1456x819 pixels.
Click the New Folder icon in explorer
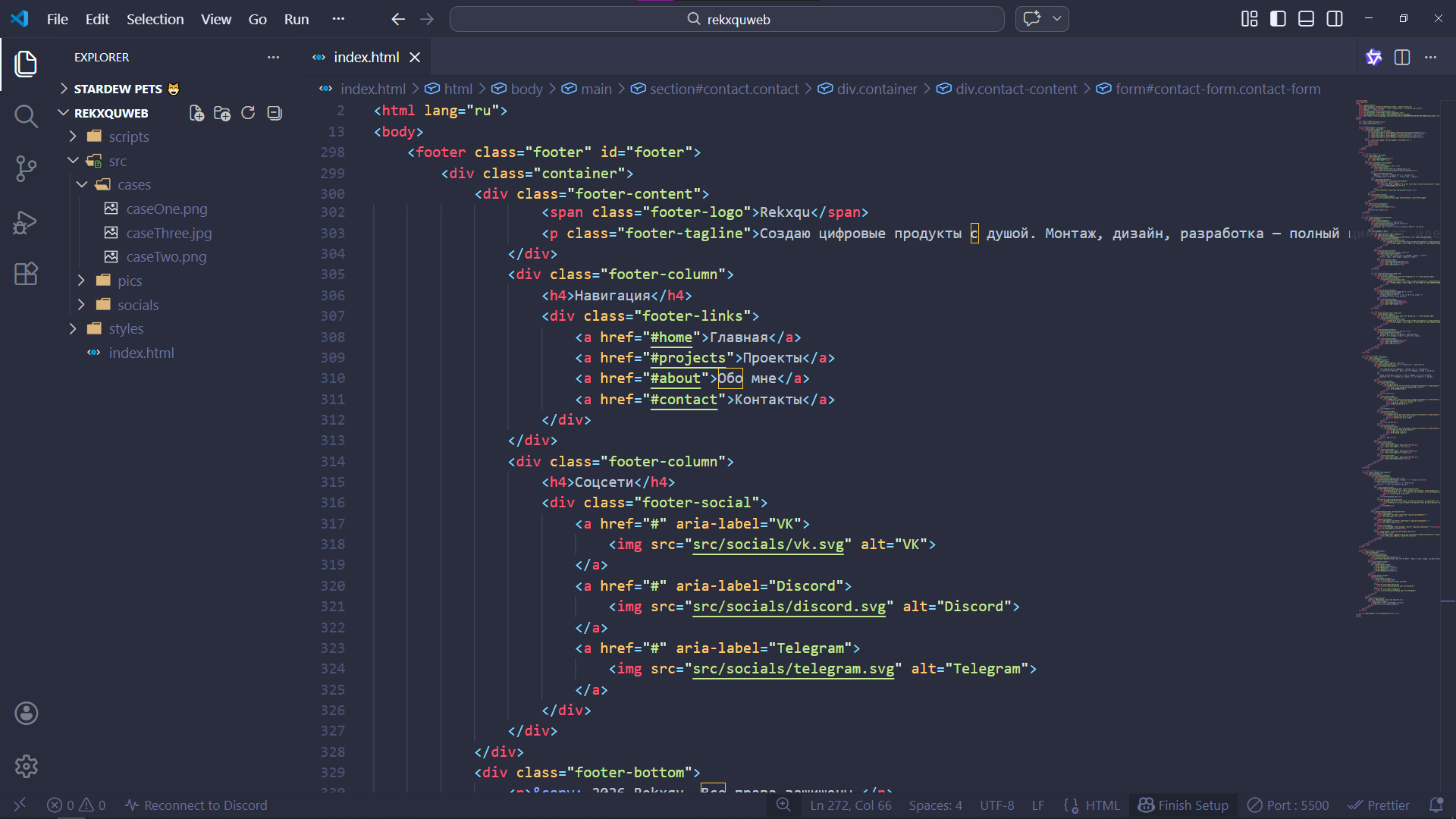(222, 113)
